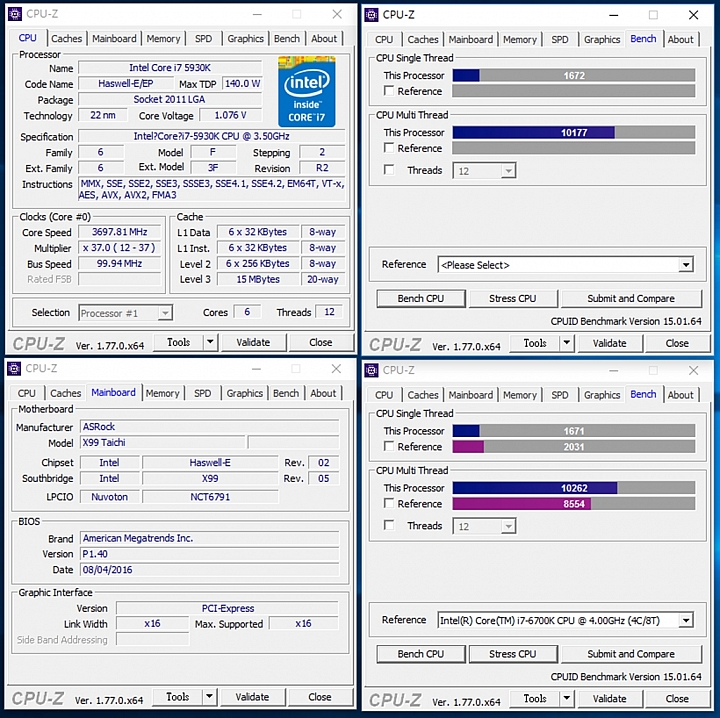Image resolution: width=720 pixels, height=718 pixels.
Task: Click the CPU-Z app icon in bottom-left window title bar
Action: (14, 369)
